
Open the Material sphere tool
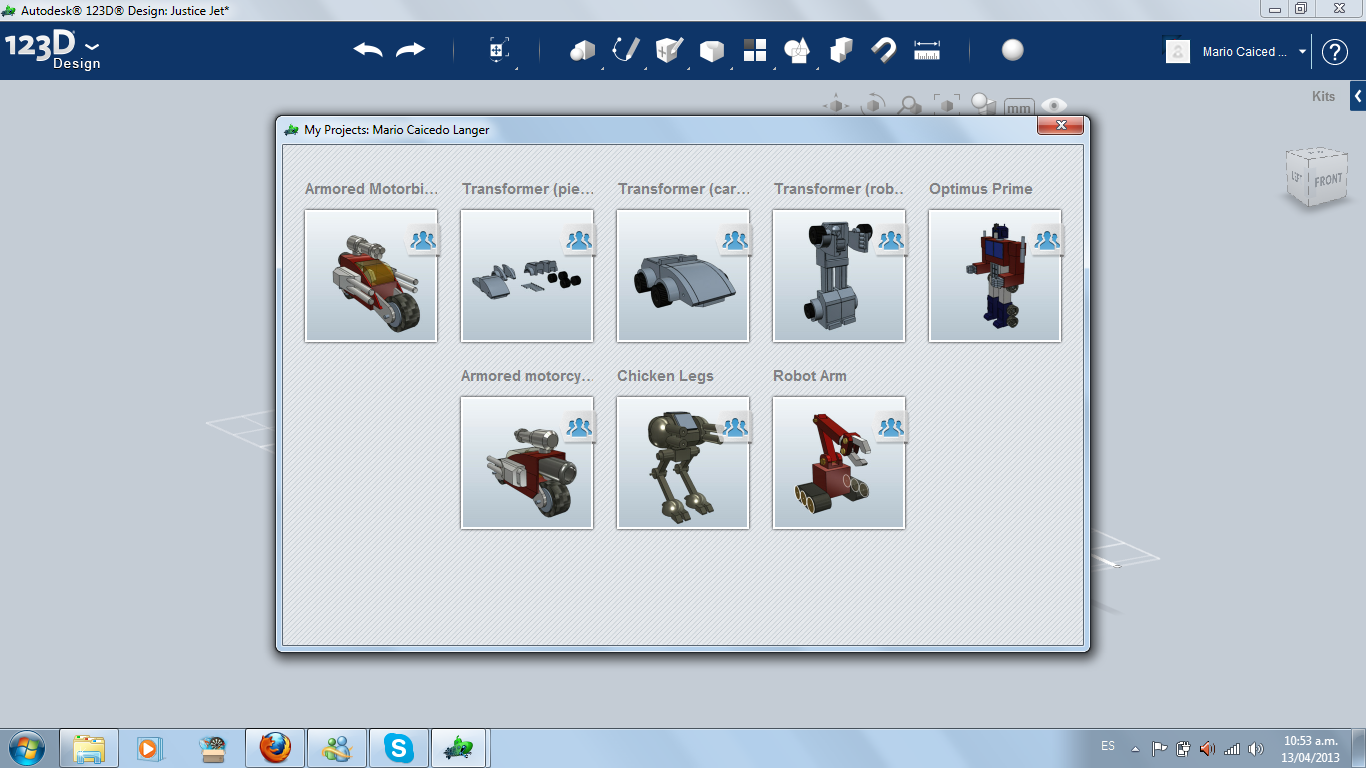(1013, 50)
